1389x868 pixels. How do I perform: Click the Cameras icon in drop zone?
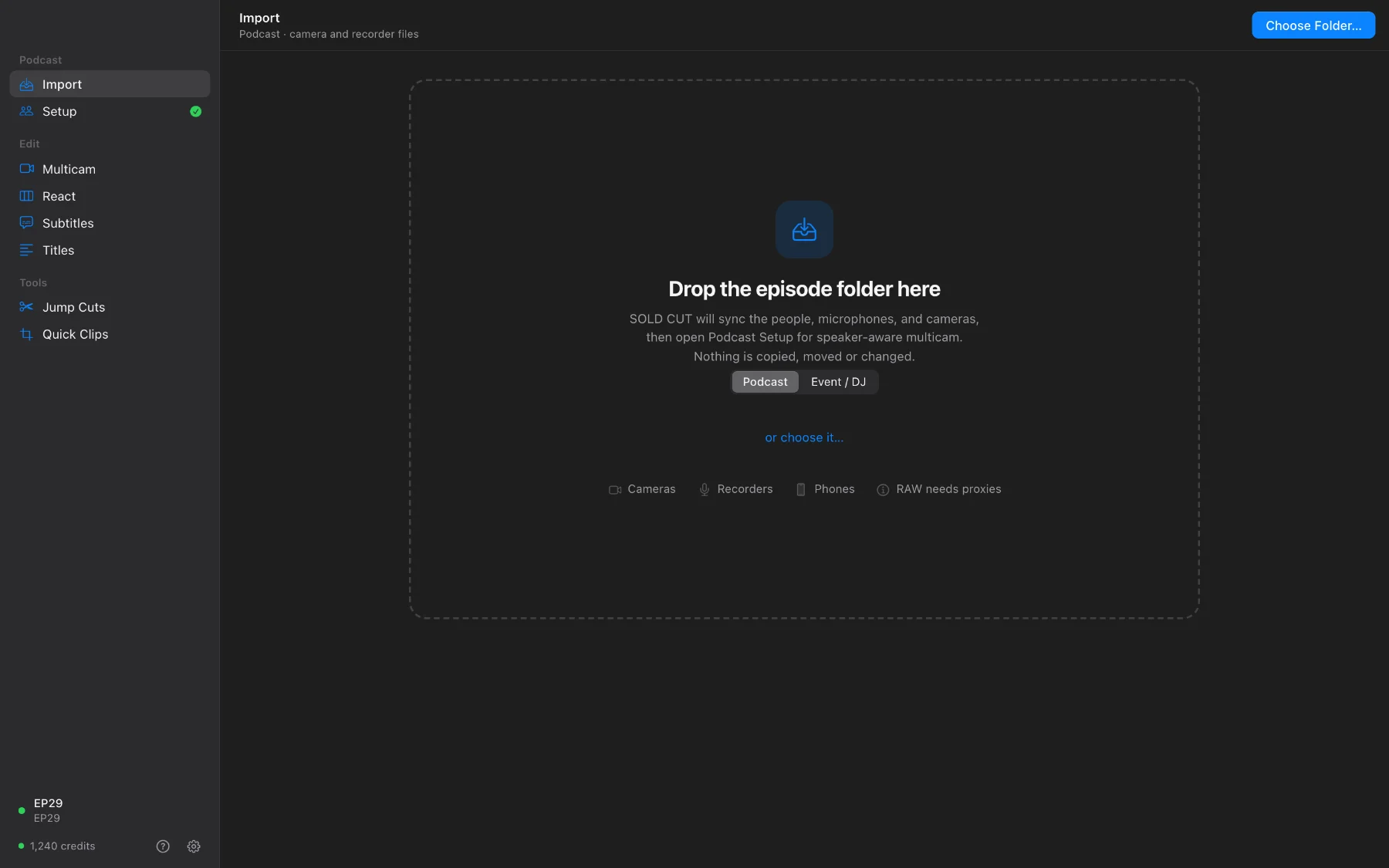(x=615, y=490)
